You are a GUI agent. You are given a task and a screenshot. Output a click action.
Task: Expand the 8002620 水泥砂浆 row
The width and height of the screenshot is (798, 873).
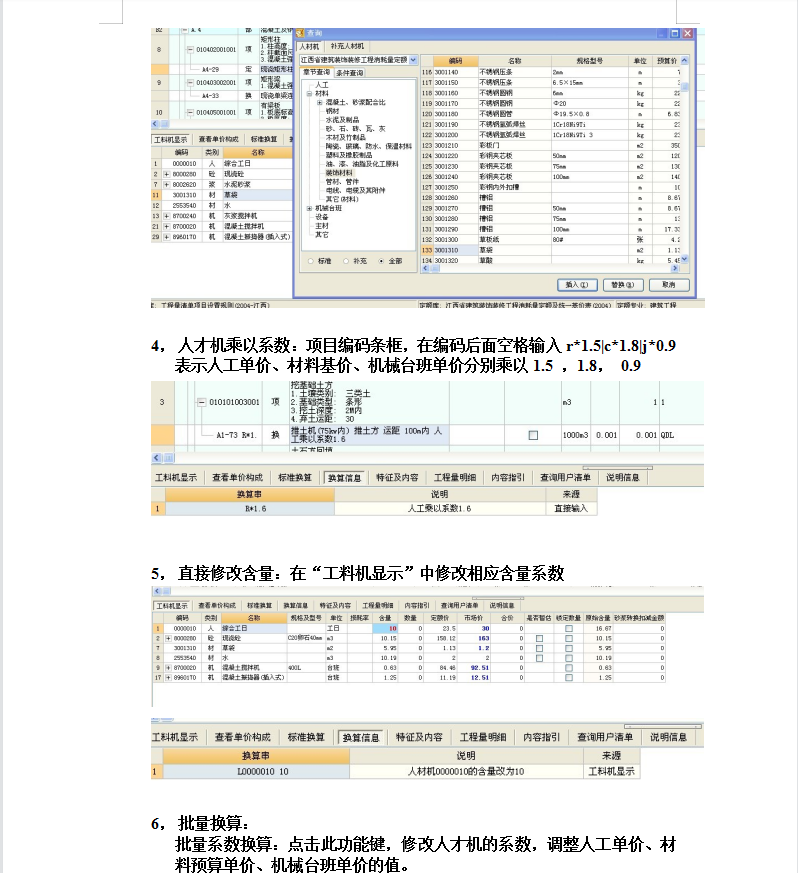point(166,184)
